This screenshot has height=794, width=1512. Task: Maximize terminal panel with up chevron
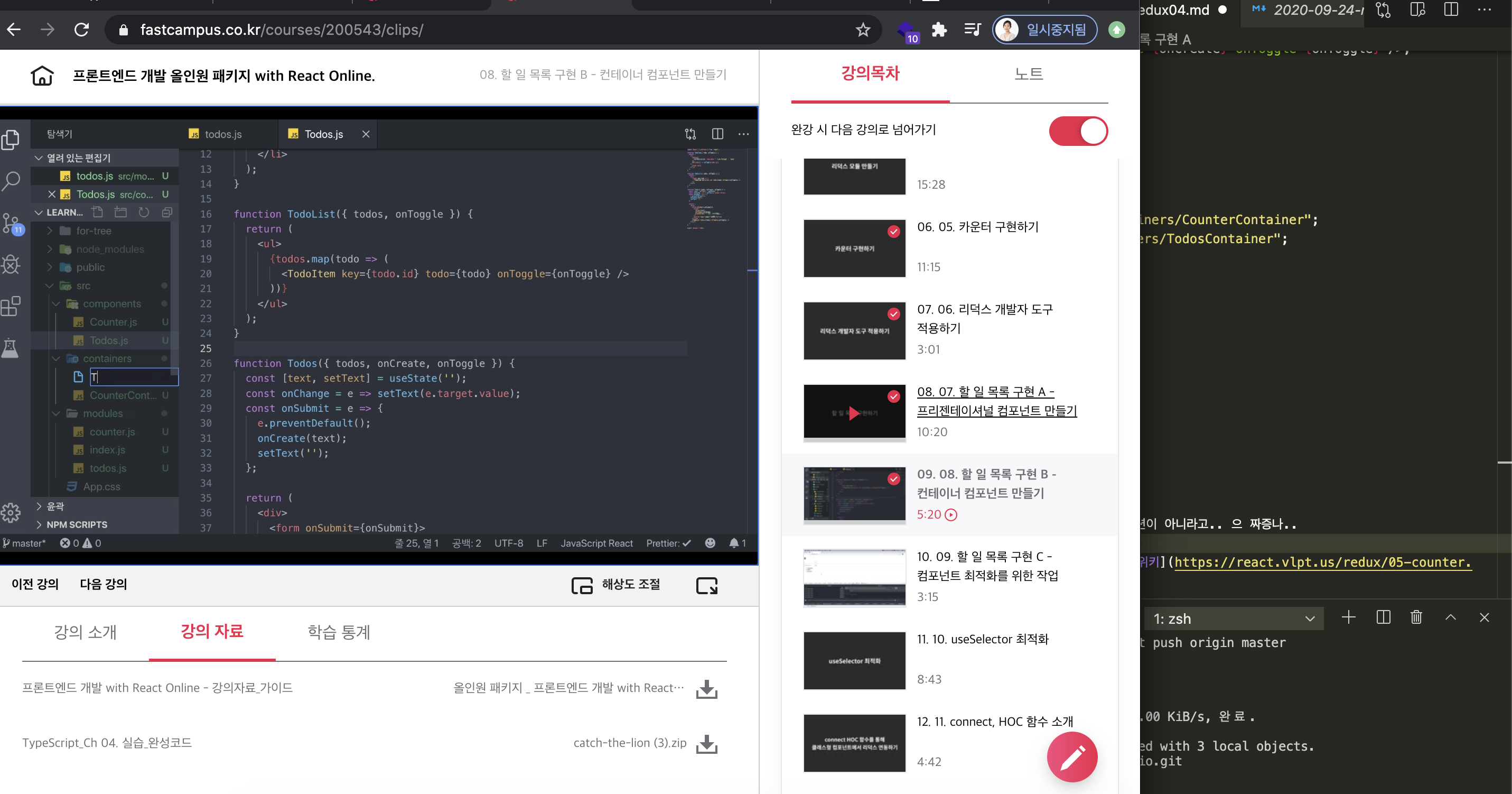[x=1450, y=617]
